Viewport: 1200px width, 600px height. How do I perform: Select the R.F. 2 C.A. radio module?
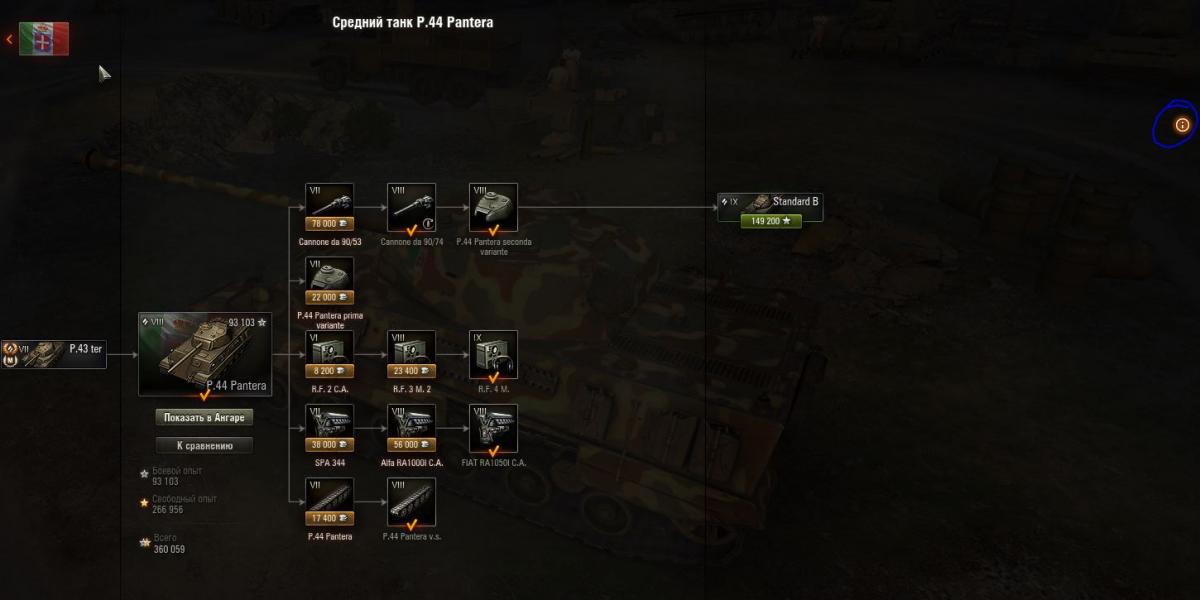pos(329,355)
